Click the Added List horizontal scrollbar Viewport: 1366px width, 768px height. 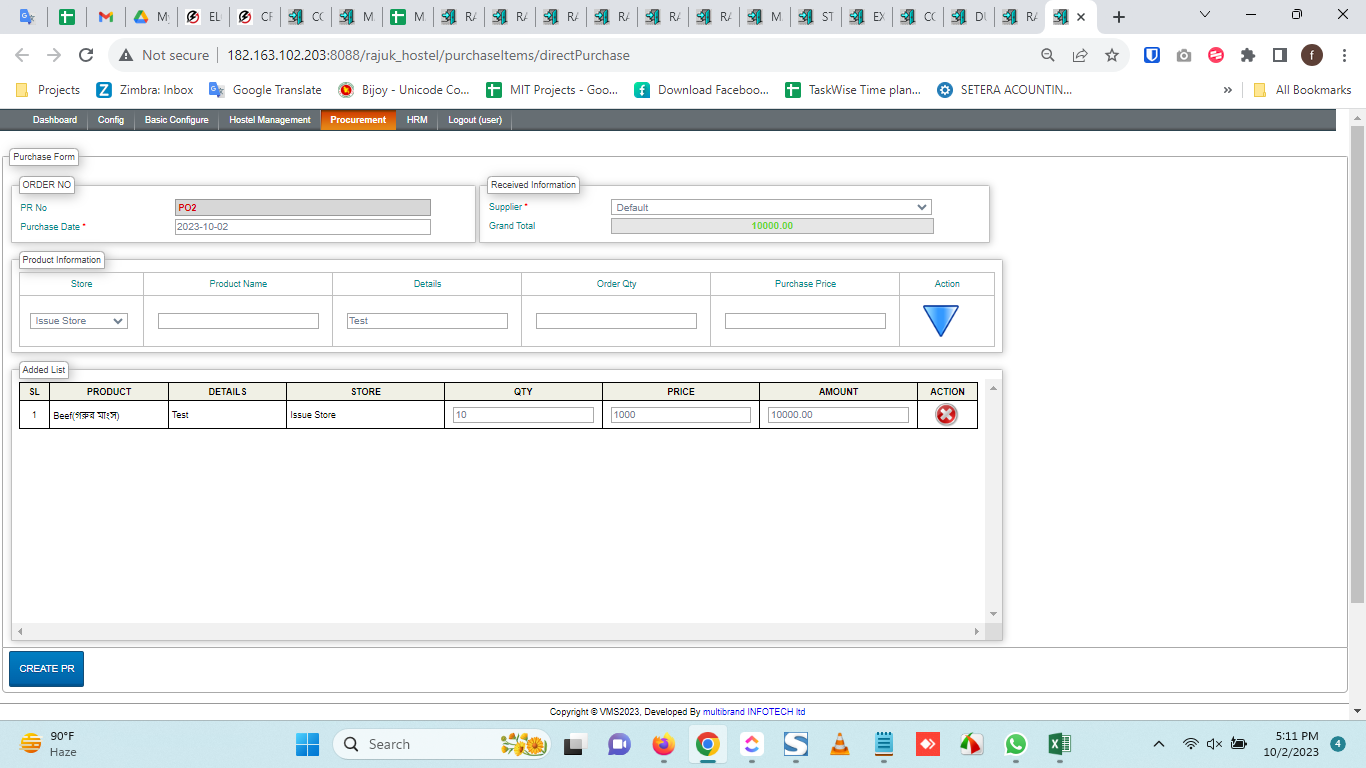coord(498,632)
